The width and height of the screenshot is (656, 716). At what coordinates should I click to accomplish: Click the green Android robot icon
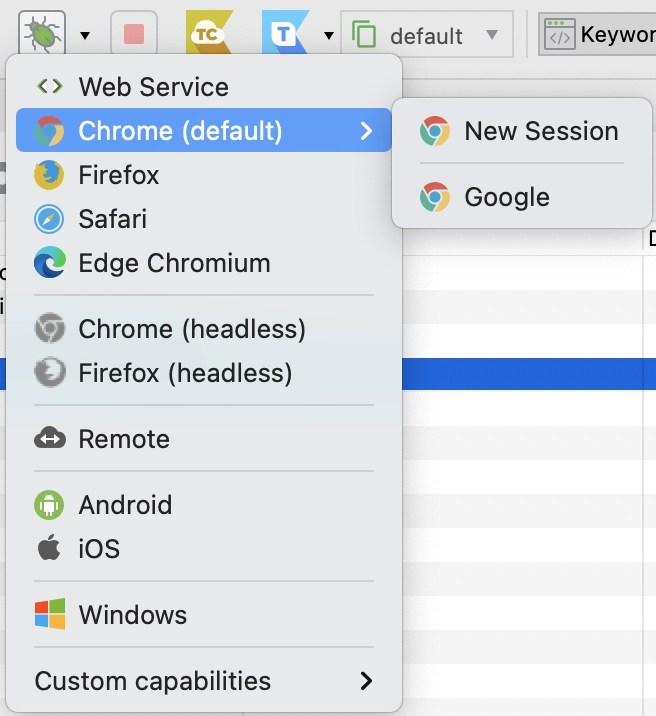tap(48, 505)
